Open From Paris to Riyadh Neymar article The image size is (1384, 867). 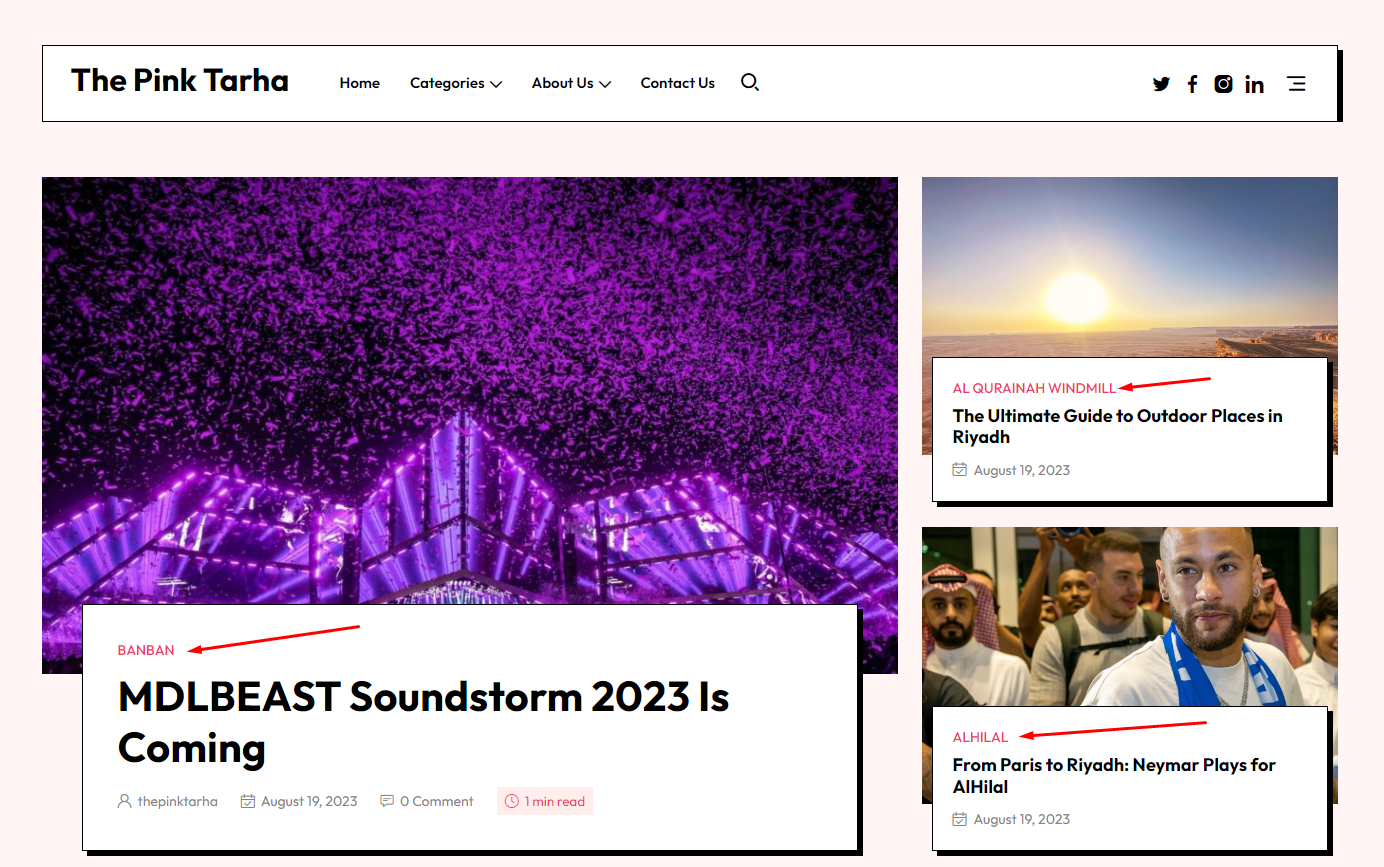pyautogui.click(x=1114, y=776)
